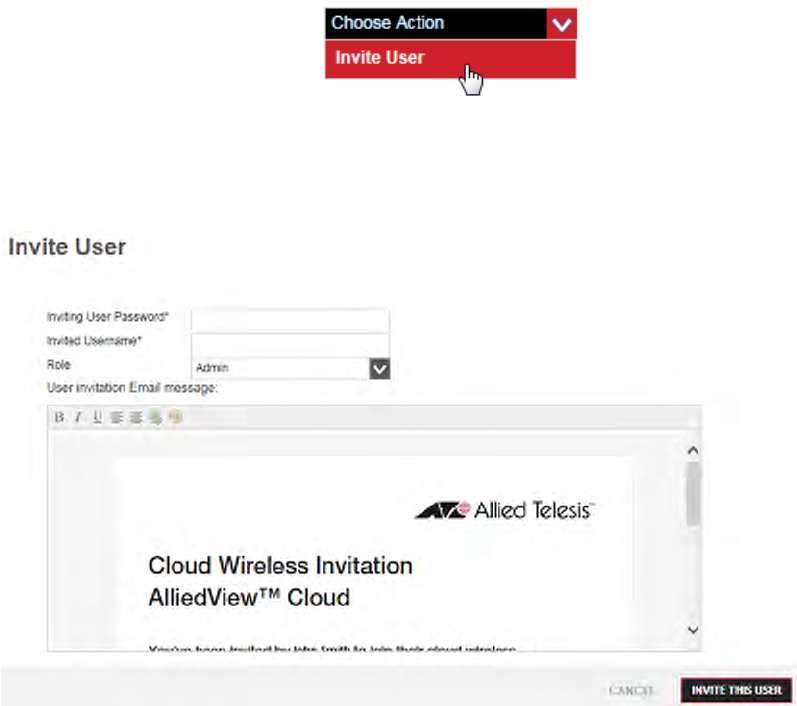Align message text left
Viewport: 797px width, 706px height.
[116, 417]
